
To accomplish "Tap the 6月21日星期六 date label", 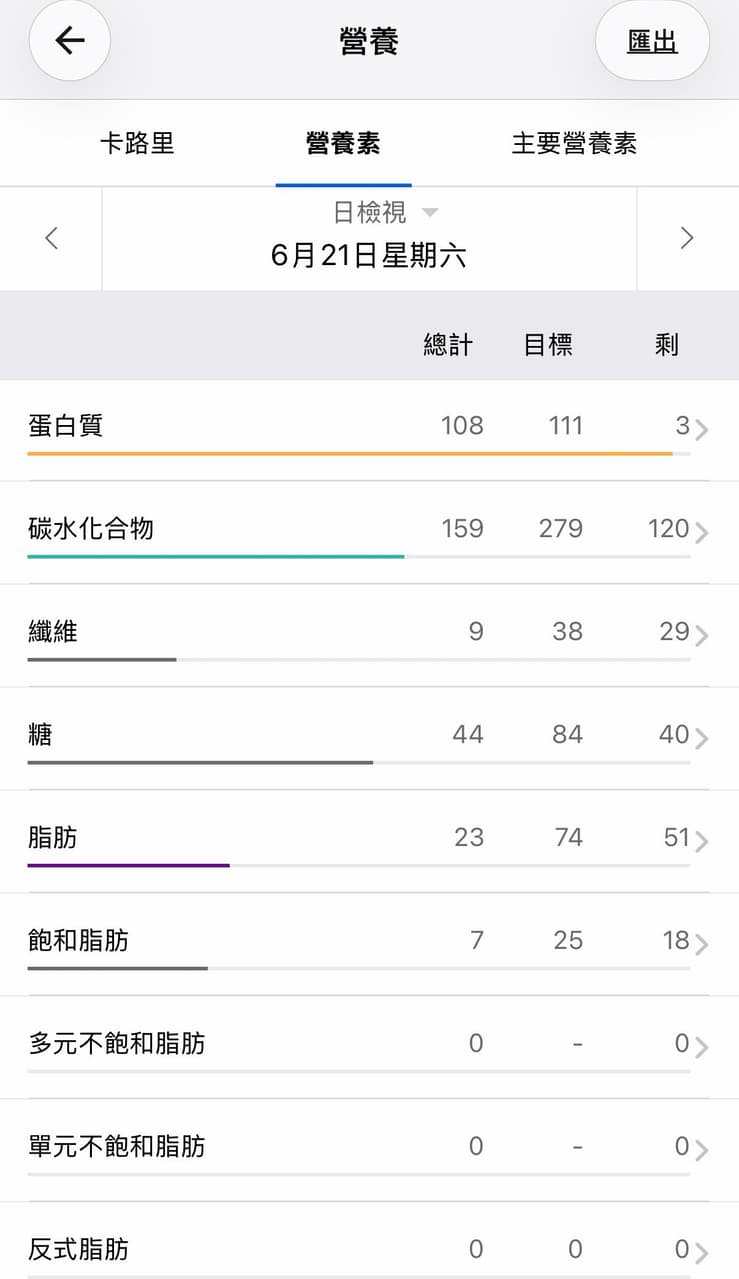I will (x=369, y=256).
